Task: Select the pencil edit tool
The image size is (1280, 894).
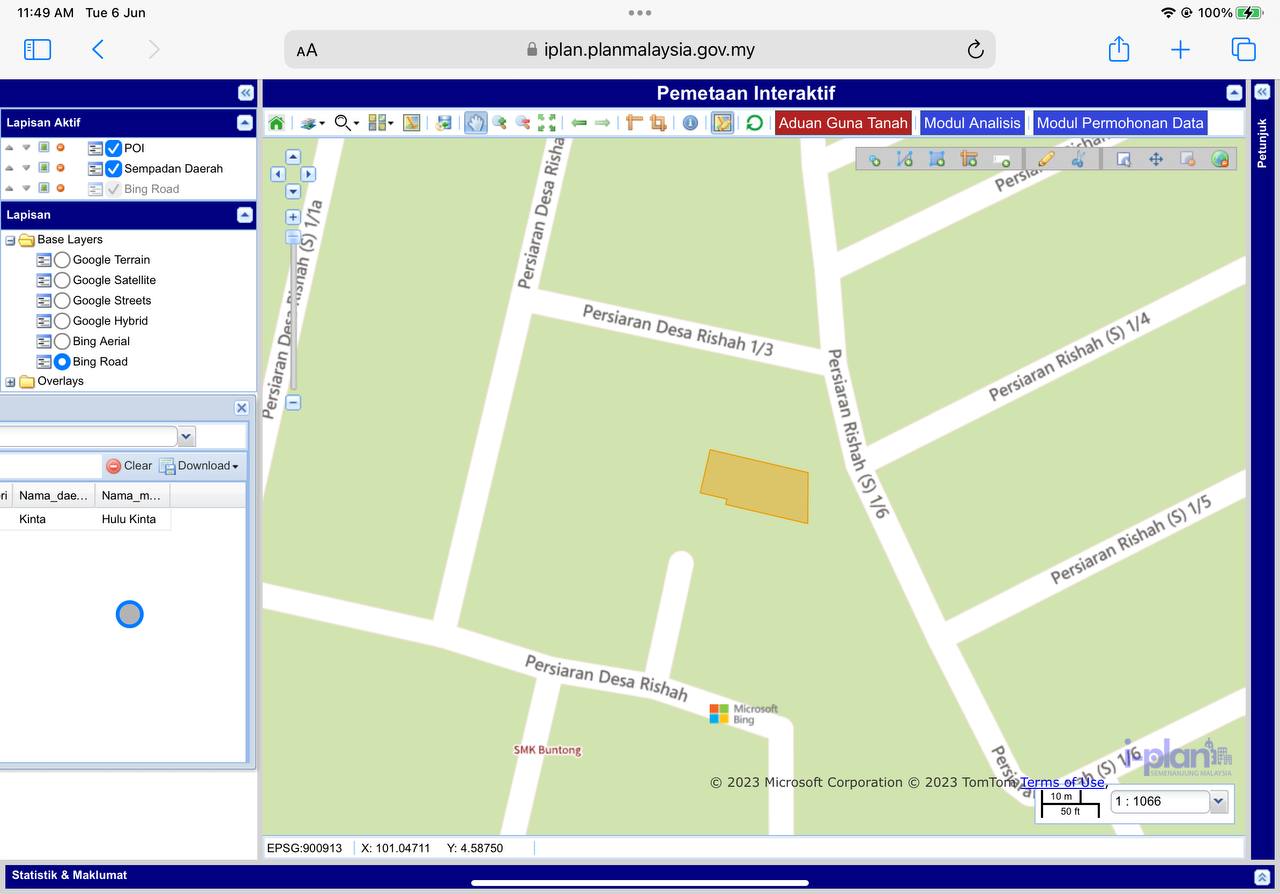Action: (x=1046, y=159)
